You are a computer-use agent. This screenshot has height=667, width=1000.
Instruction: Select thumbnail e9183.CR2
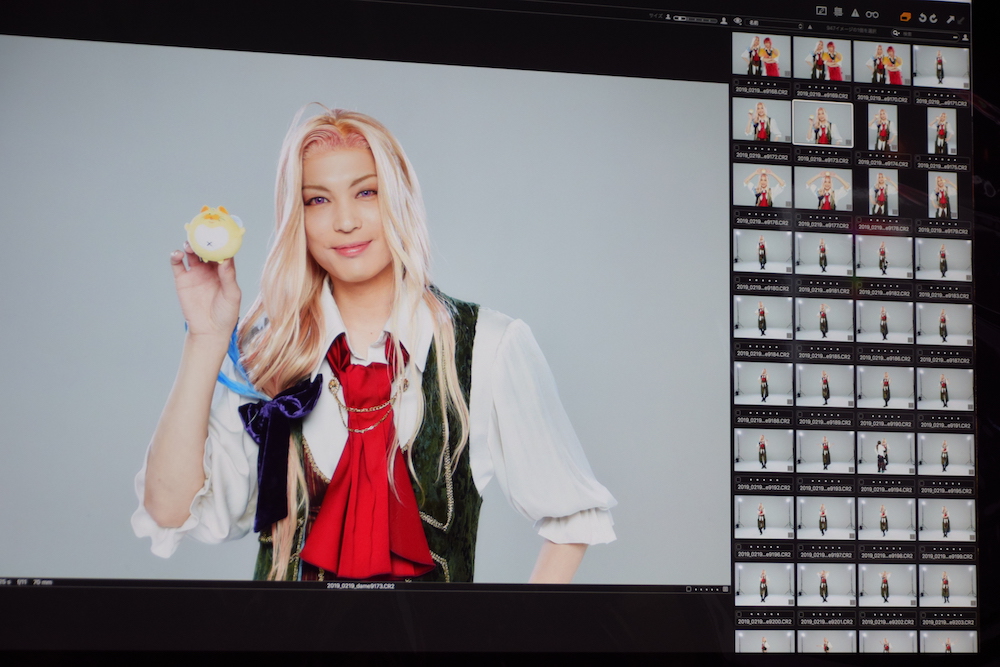pos(943,260)
